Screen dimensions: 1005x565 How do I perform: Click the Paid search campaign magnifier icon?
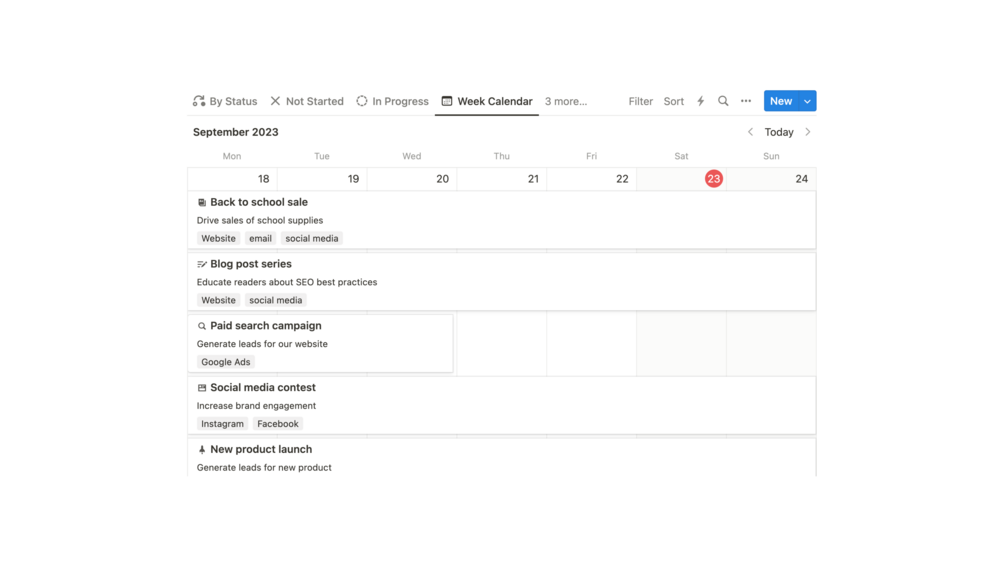[202, 326]
